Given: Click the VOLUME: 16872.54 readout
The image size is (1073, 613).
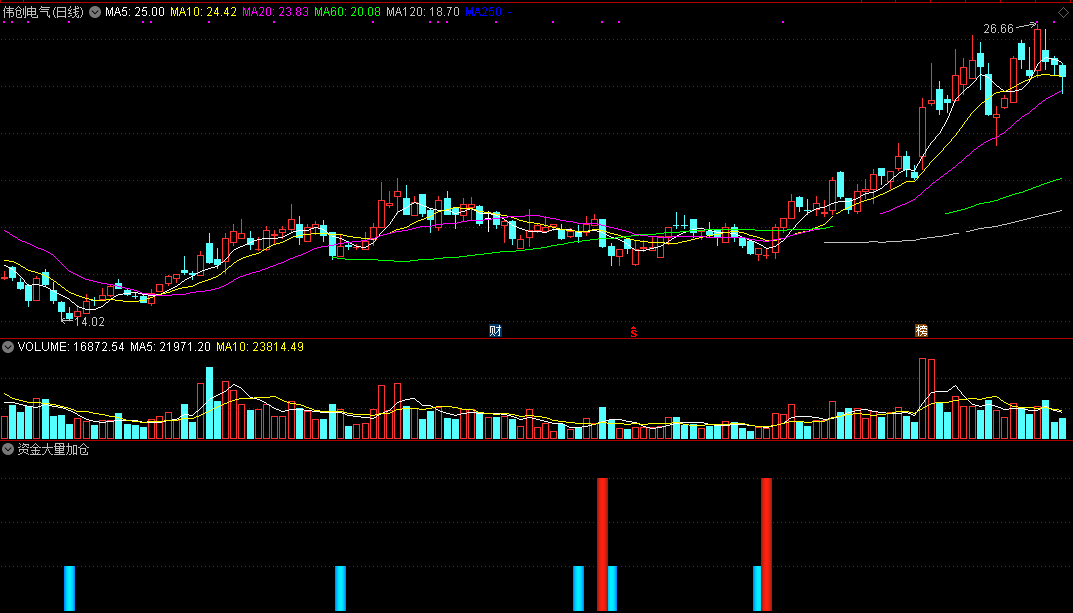Looking at the screenshot, I should 71,347.
